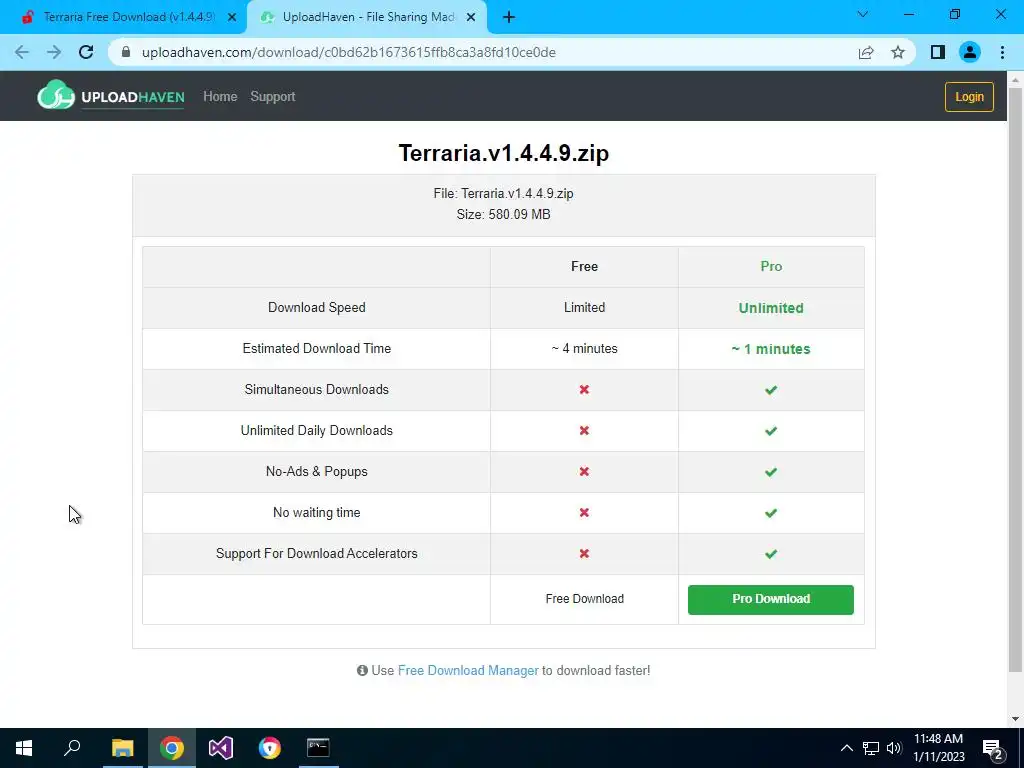Viewport: 1024px width, 768px height.
Task: Click the green check for Unlimited Daily Downloads
Action: pos(771,431)
